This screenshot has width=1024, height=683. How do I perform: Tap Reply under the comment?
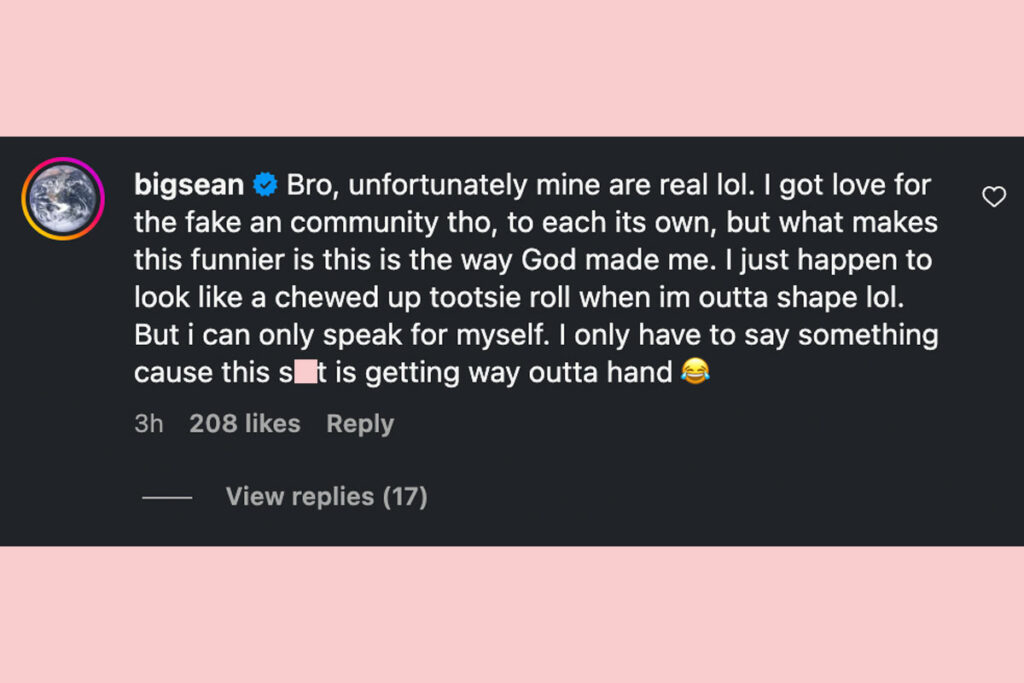click(359, 423)
